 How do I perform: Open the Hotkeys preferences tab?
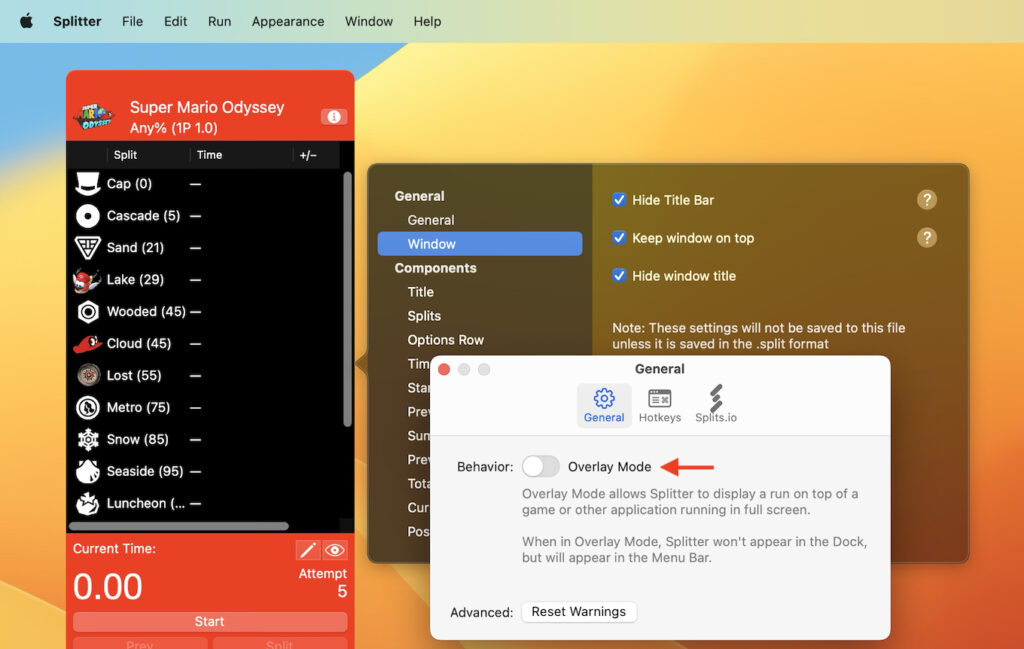click(659, 405)
